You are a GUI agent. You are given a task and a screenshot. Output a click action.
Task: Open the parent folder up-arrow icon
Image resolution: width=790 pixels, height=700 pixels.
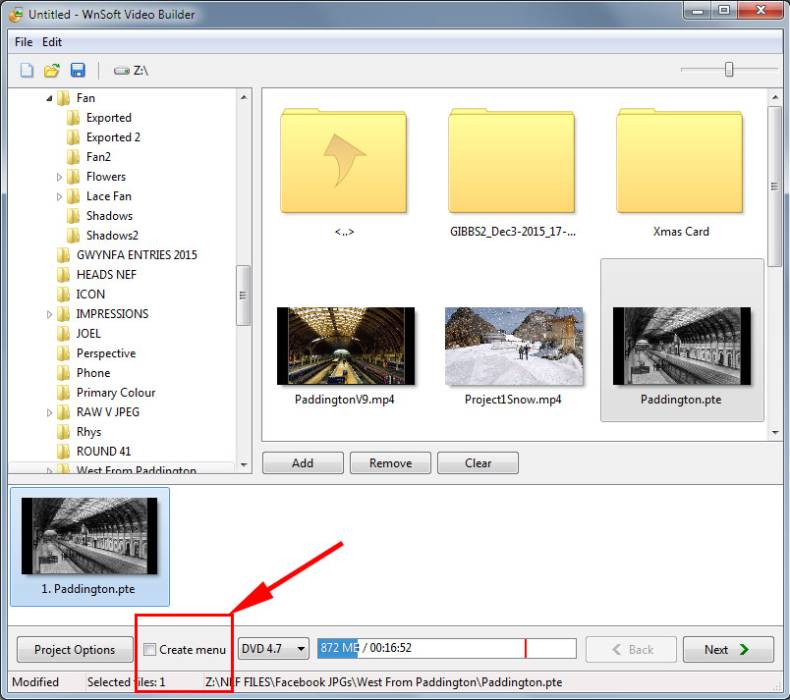pos(344,160)
